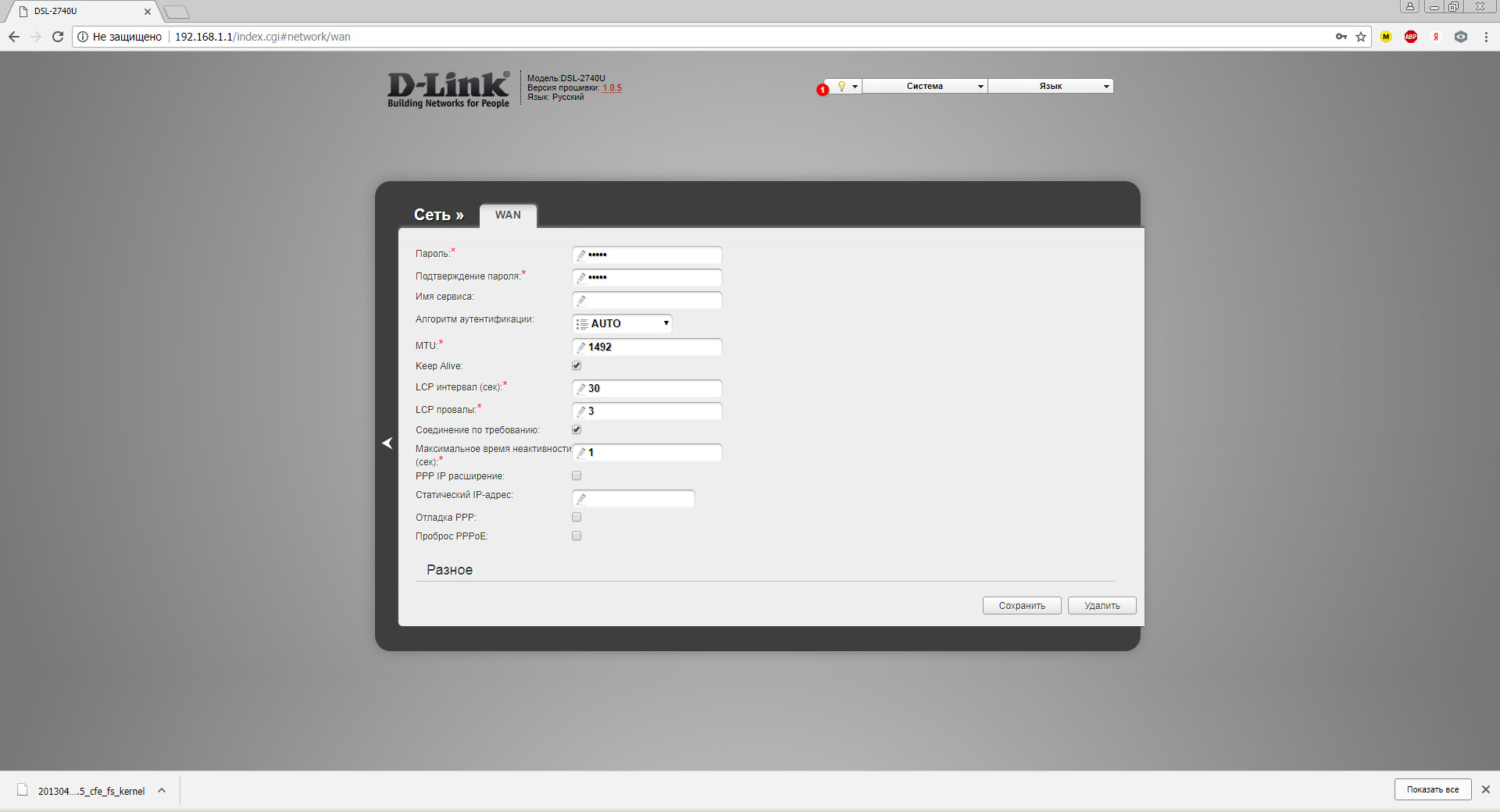Enable Отладка PPP checkbox
This screenshot has width=1500, height=812.
click(x=577, y=517)
